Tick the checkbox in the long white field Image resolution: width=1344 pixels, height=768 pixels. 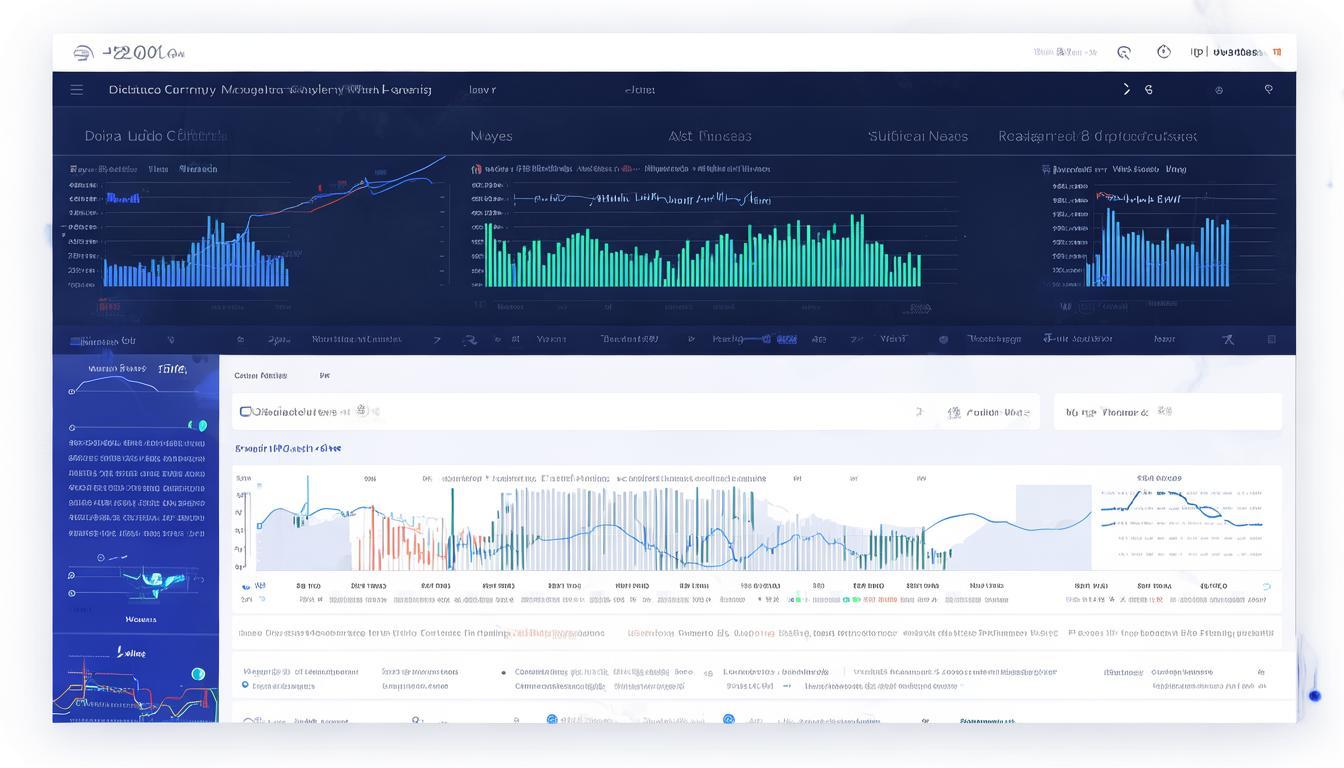click(245, 411)
